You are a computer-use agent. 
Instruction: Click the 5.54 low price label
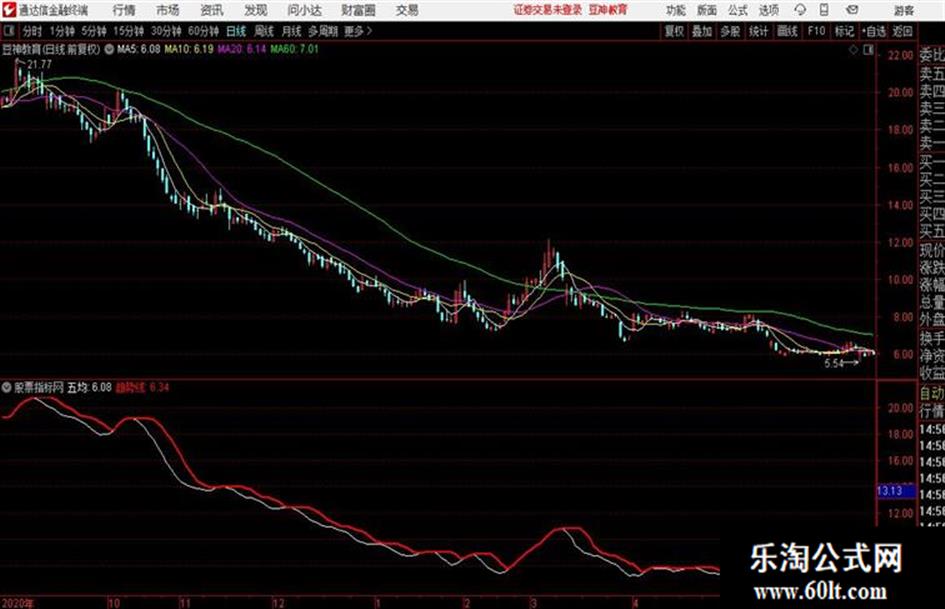pos(834,363)
